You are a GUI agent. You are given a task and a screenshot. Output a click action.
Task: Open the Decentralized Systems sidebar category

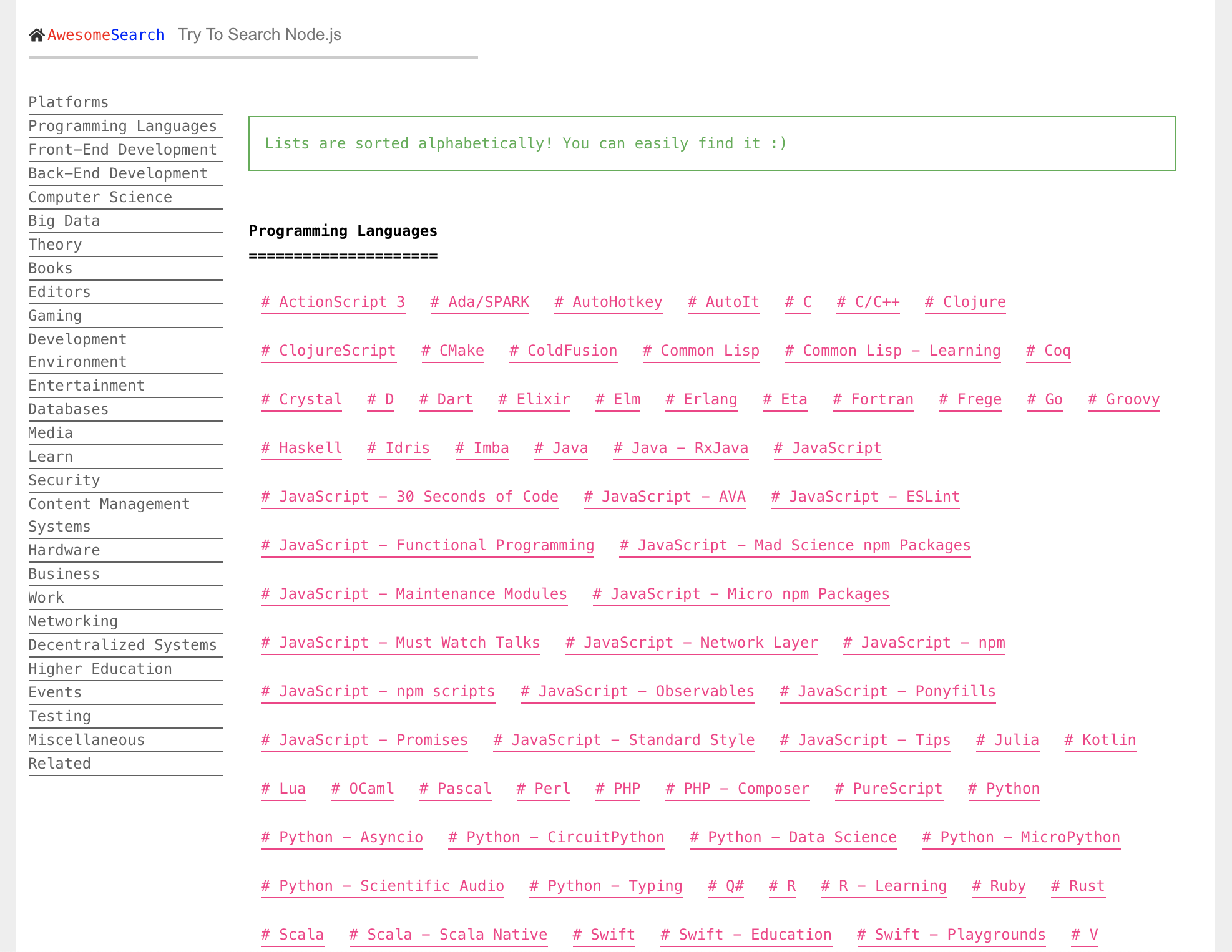(x=122, y=644)
